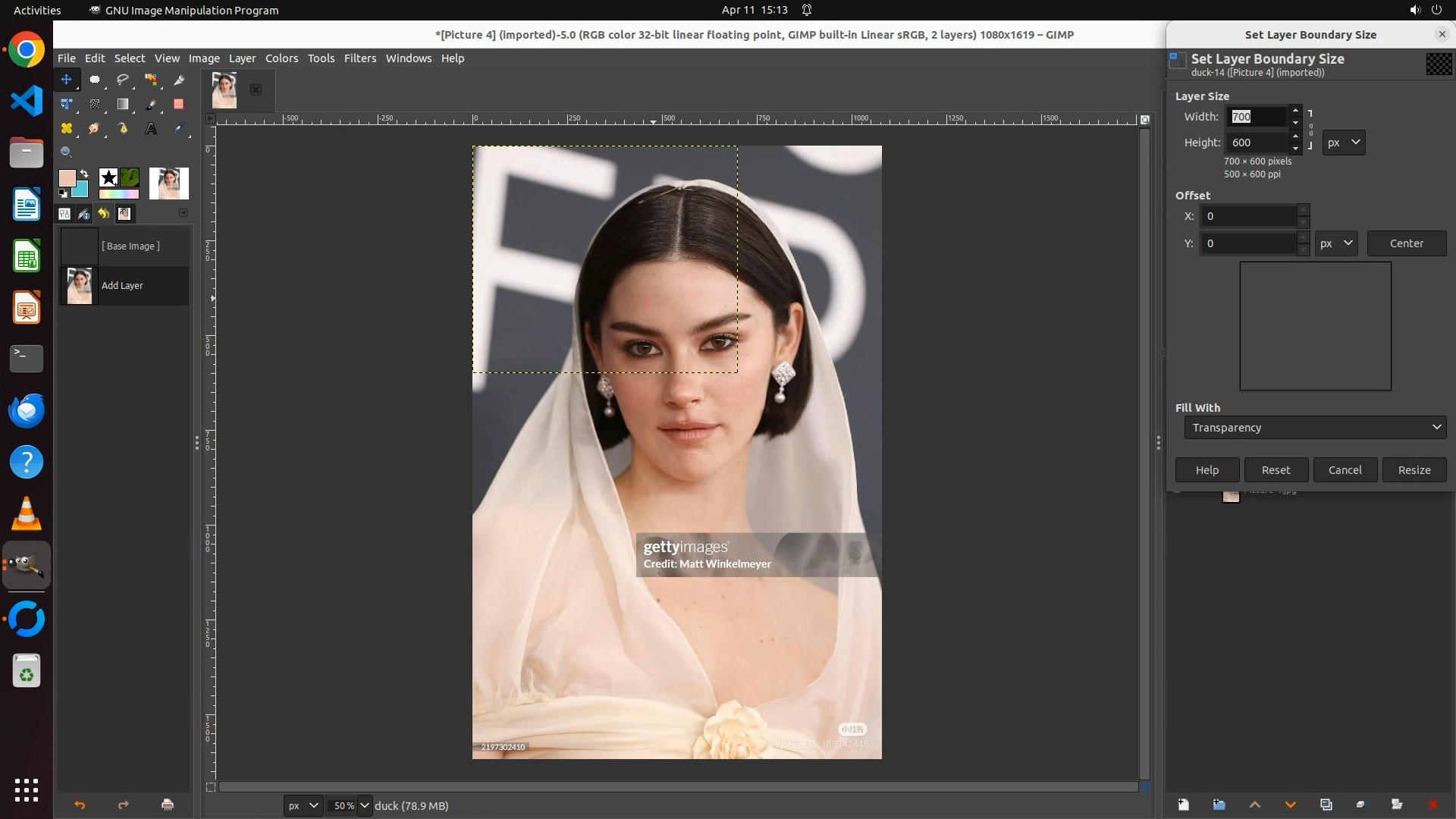Click the Resize button

tap(1414, 470)
